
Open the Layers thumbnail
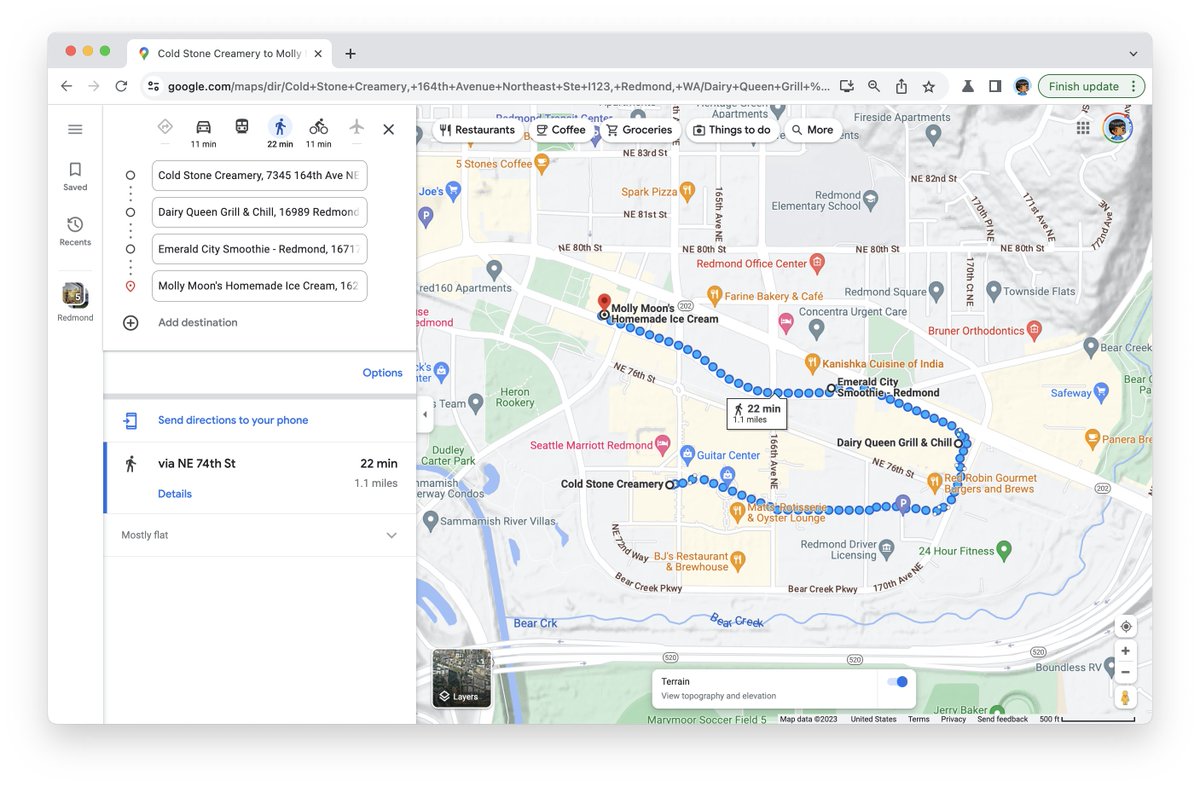point(462,678)
